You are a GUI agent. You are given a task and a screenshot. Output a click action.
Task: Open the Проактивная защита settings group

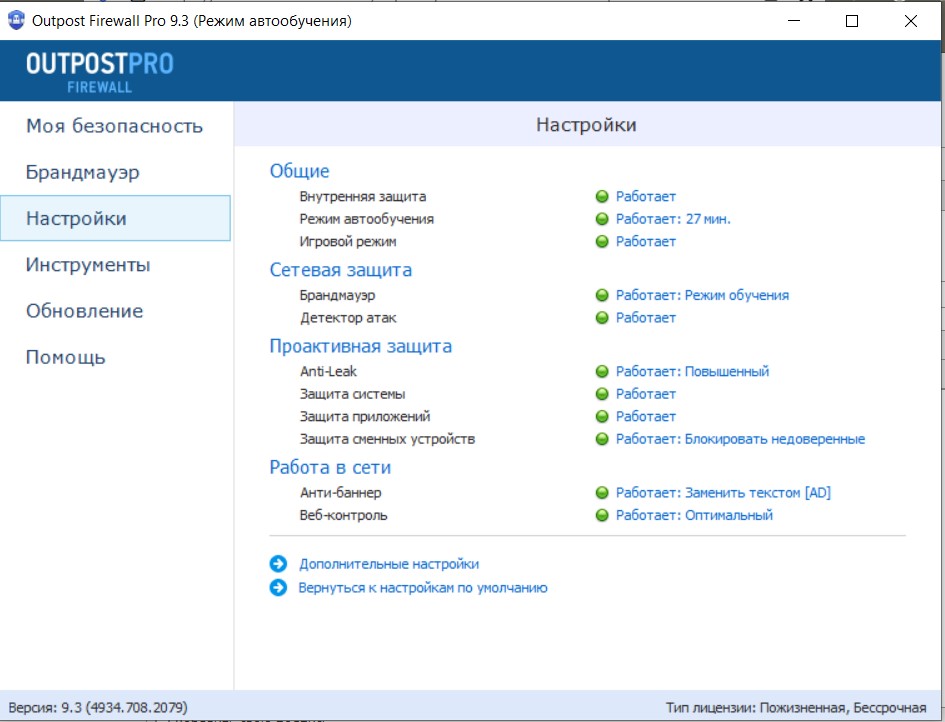pos(360,347)
